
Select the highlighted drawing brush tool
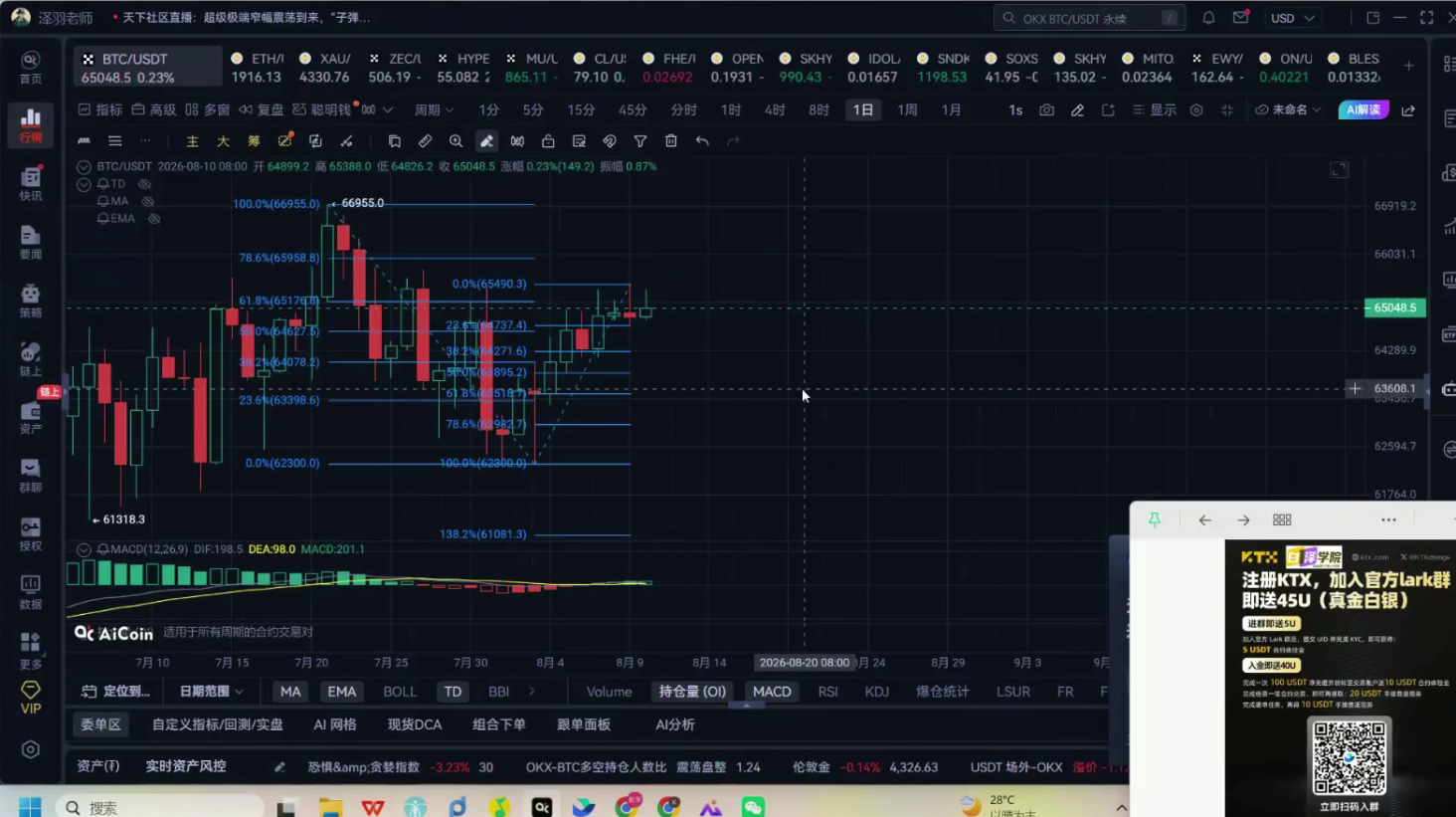(486, 141)
